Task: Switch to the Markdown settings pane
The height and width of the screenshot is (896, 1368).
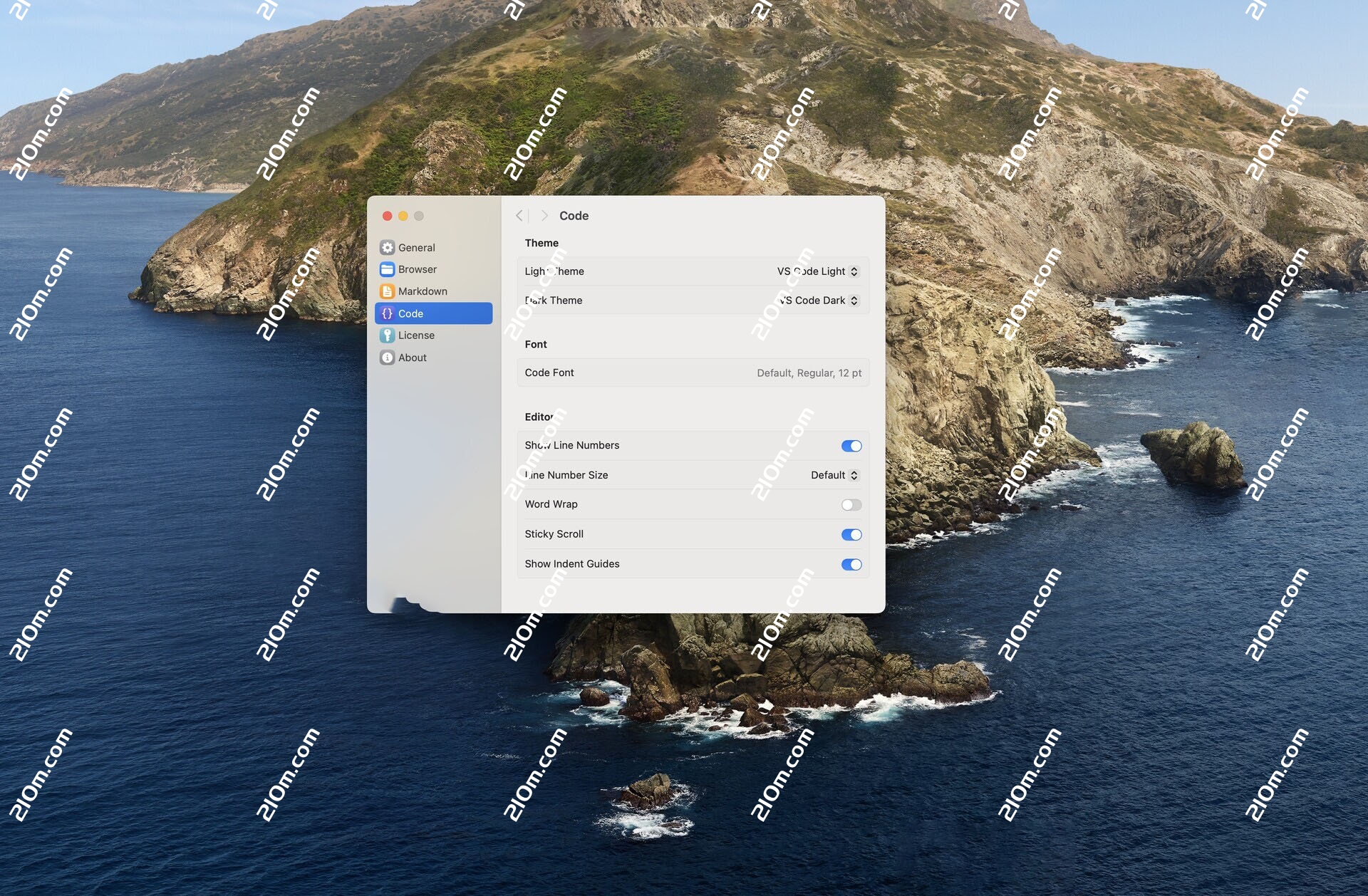Action: [x=433, y=291]
